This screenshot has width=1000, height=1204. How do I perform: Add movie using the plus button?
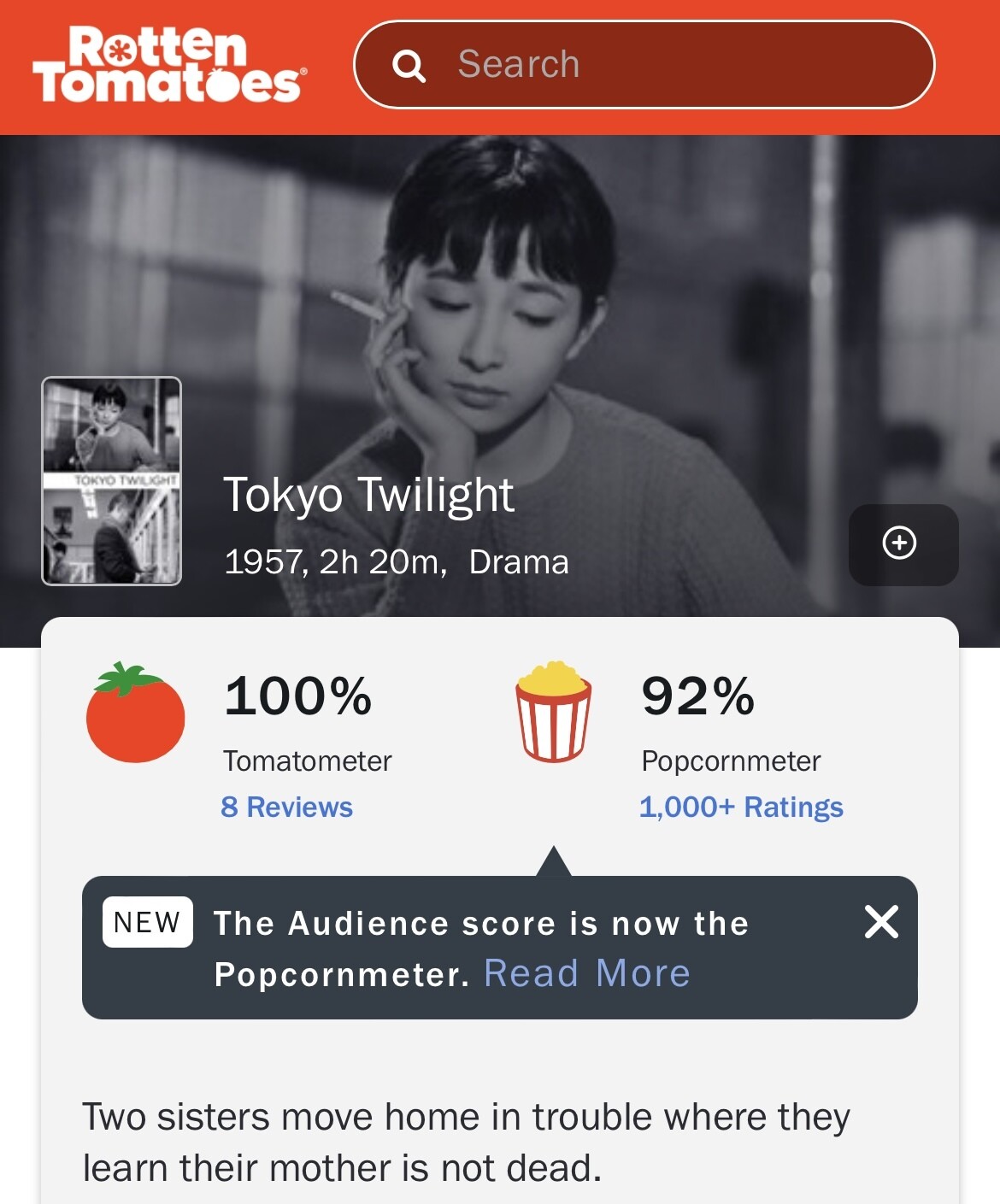point(903,544)
